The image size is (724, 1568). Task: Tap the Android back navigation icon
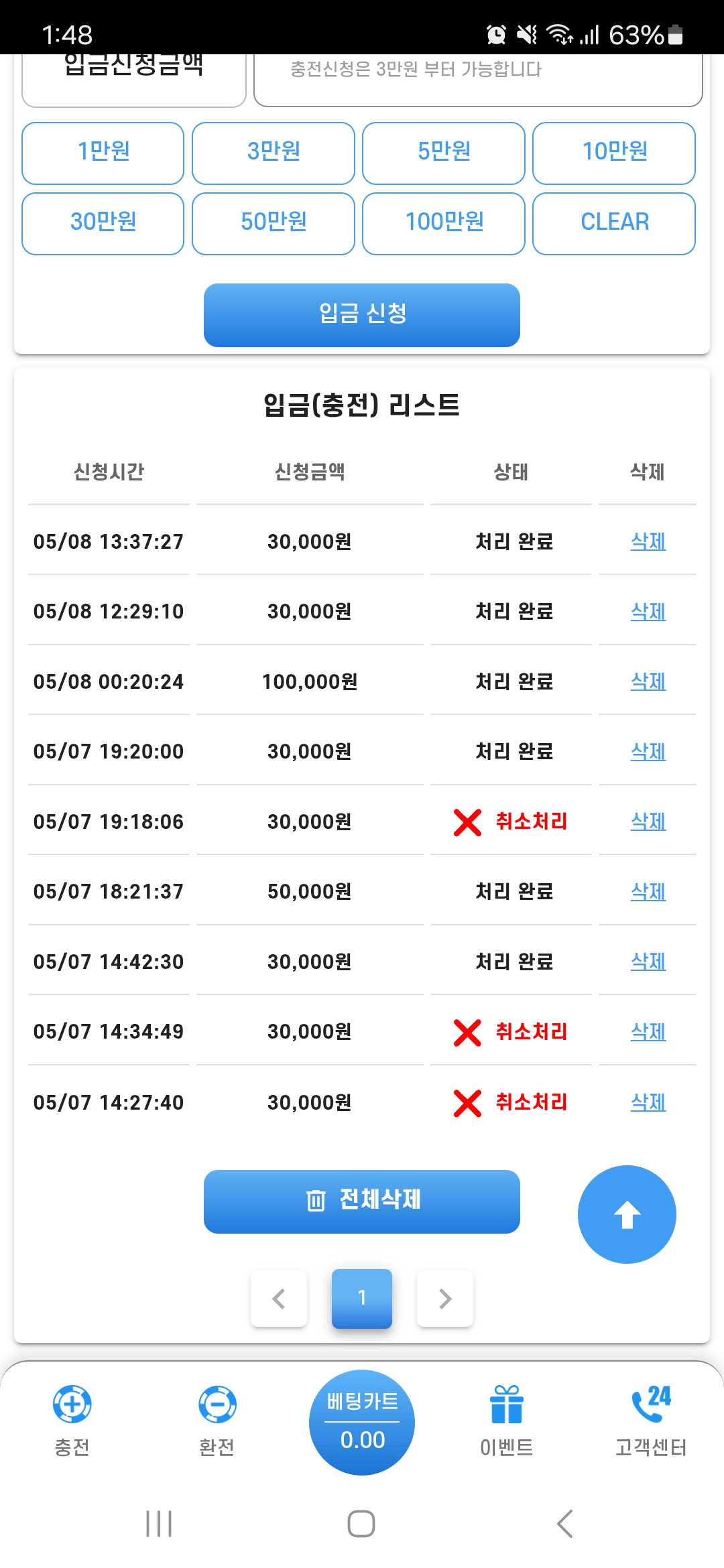coord(565,1524)
